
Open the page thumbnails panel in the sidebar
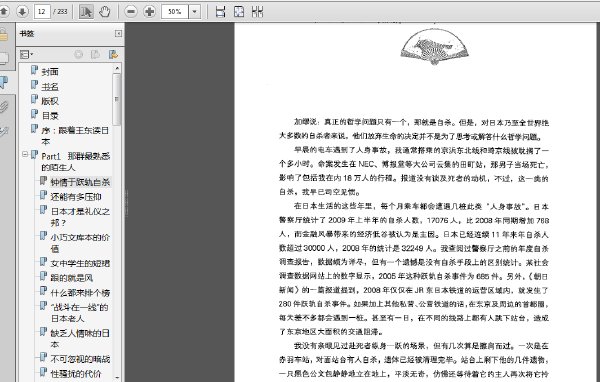[x=3, y=58]
